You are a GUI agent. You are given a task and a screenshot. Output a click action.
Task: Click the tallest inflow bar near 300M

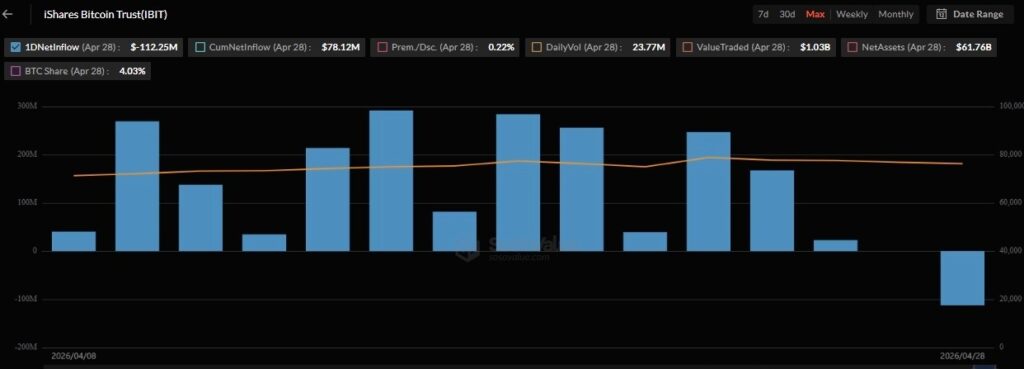pyautogui.click(x=391, y=181)
